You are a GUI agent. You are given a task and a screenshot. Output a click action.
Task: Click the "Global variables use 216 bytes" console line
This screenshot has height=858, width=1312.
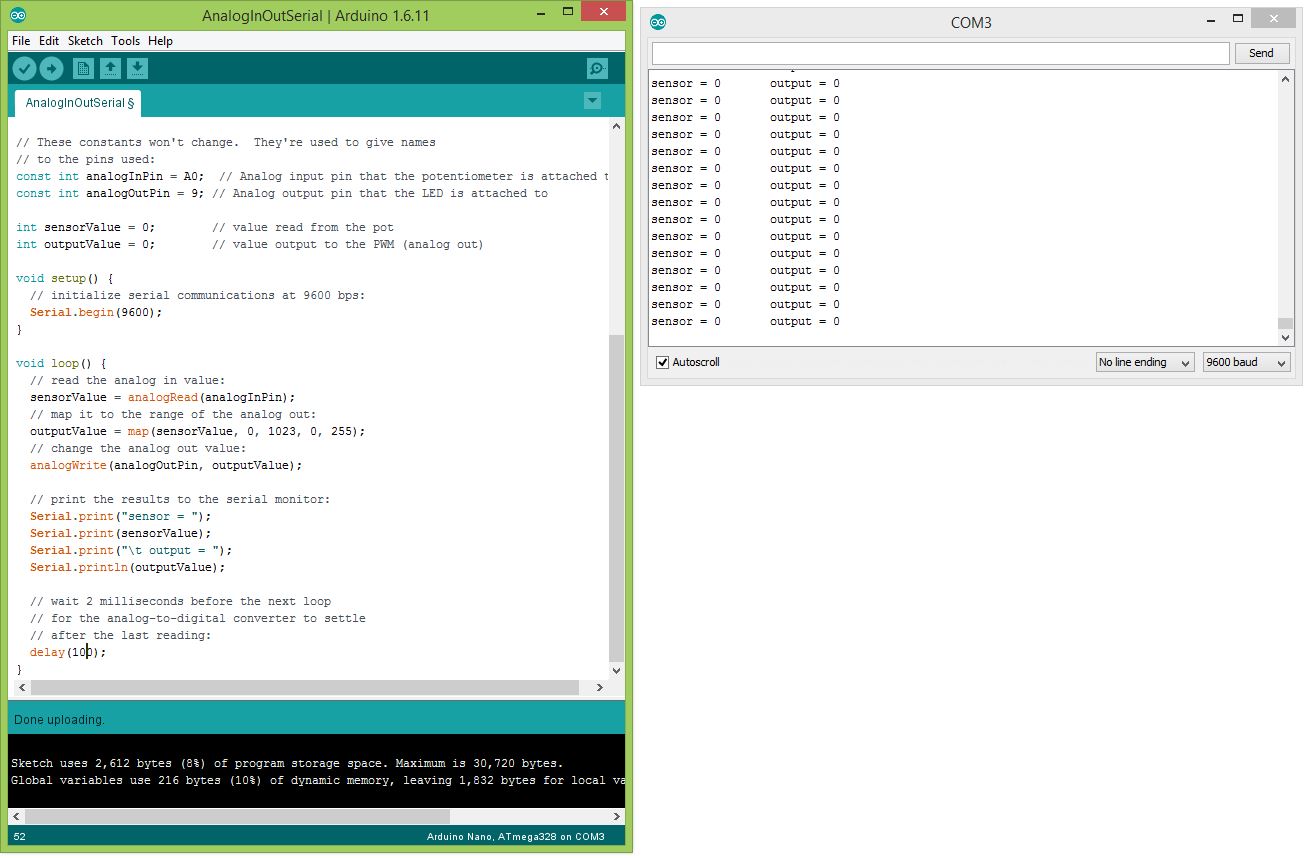(x=318, y=780)
